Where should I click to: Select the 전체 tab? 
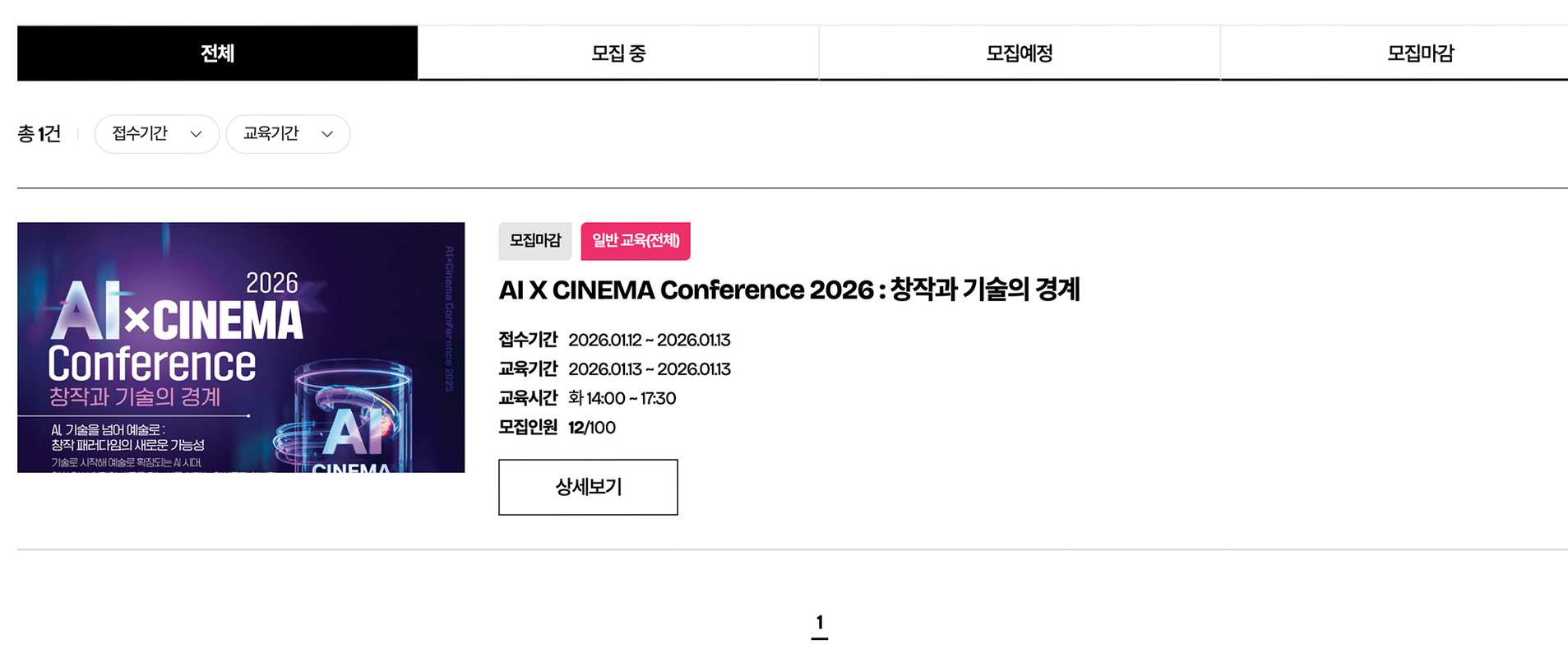(217, 53)
